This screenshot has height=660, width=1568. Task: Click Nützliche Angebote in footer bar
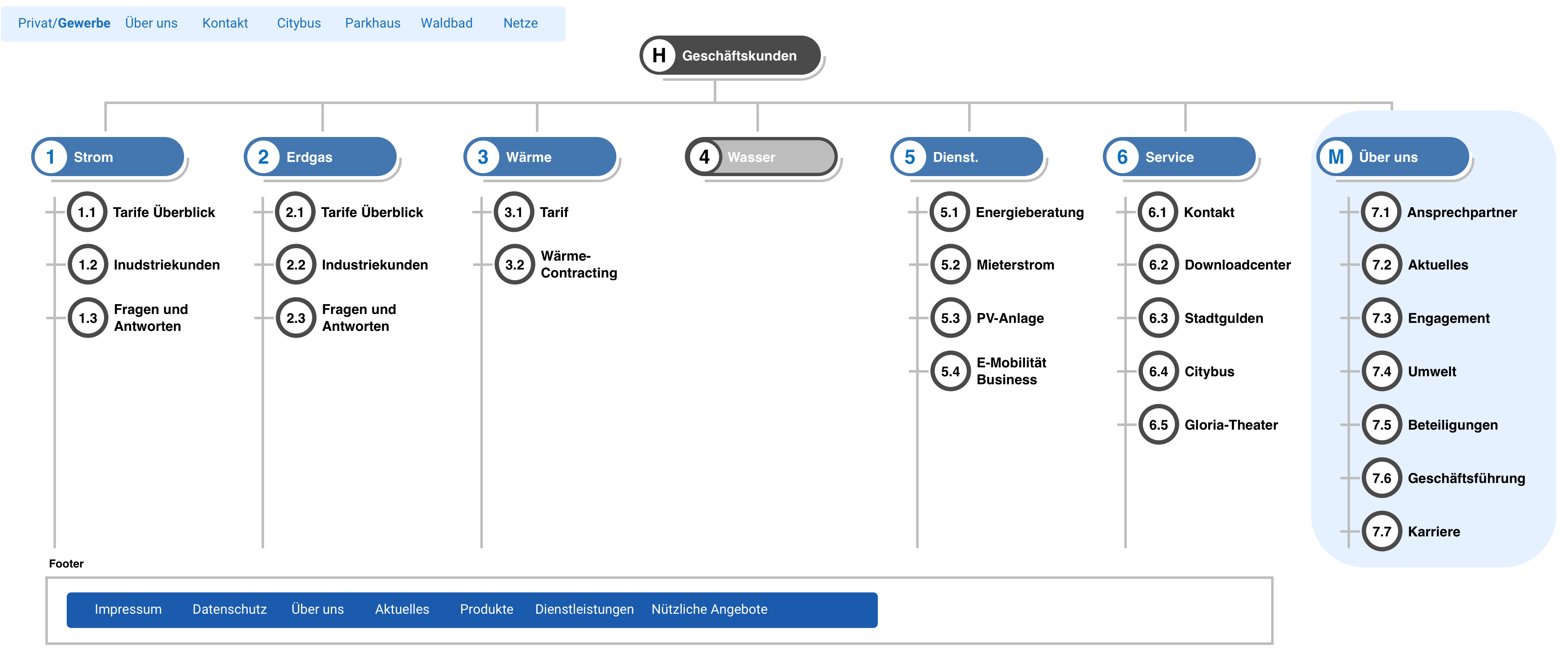[x=709, y=609]
